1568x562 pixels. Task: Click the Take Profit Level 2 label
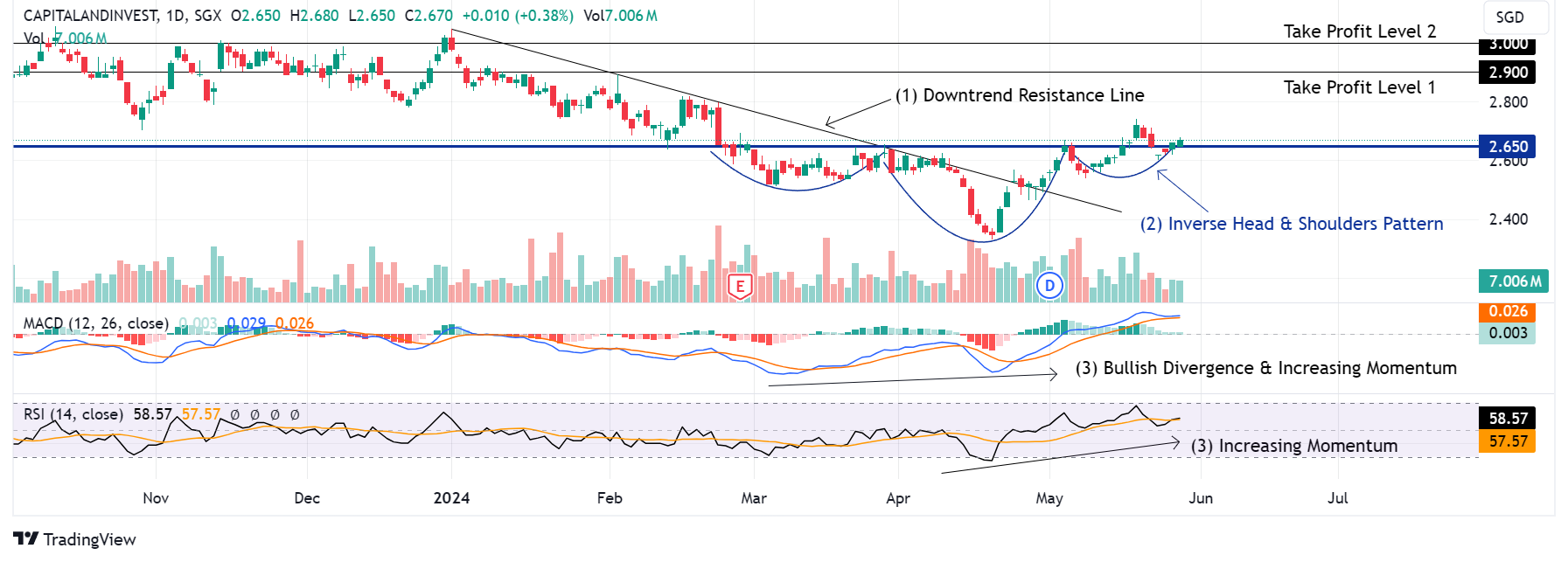[x=1359, y=31]
